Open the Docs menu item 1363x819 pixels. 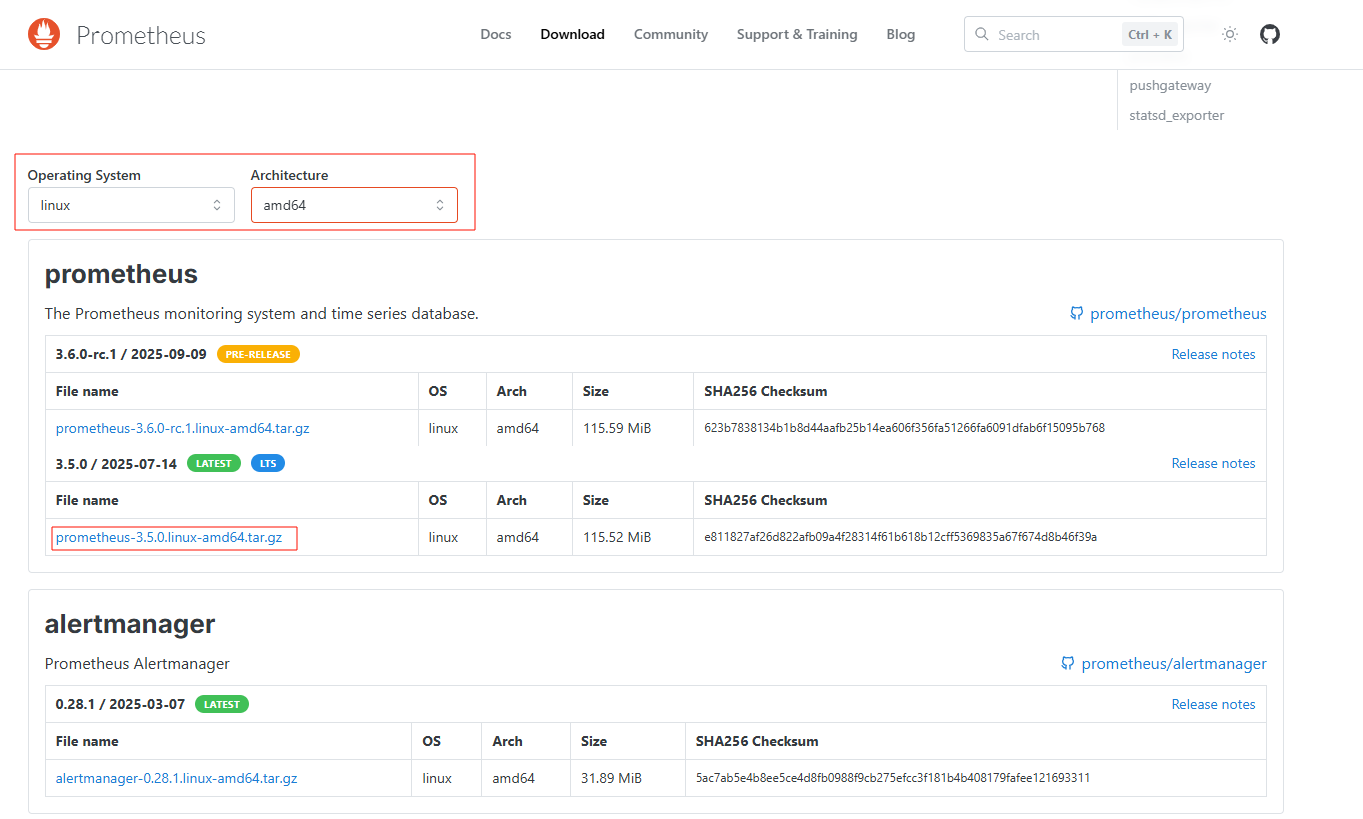(x=496, y=34)
